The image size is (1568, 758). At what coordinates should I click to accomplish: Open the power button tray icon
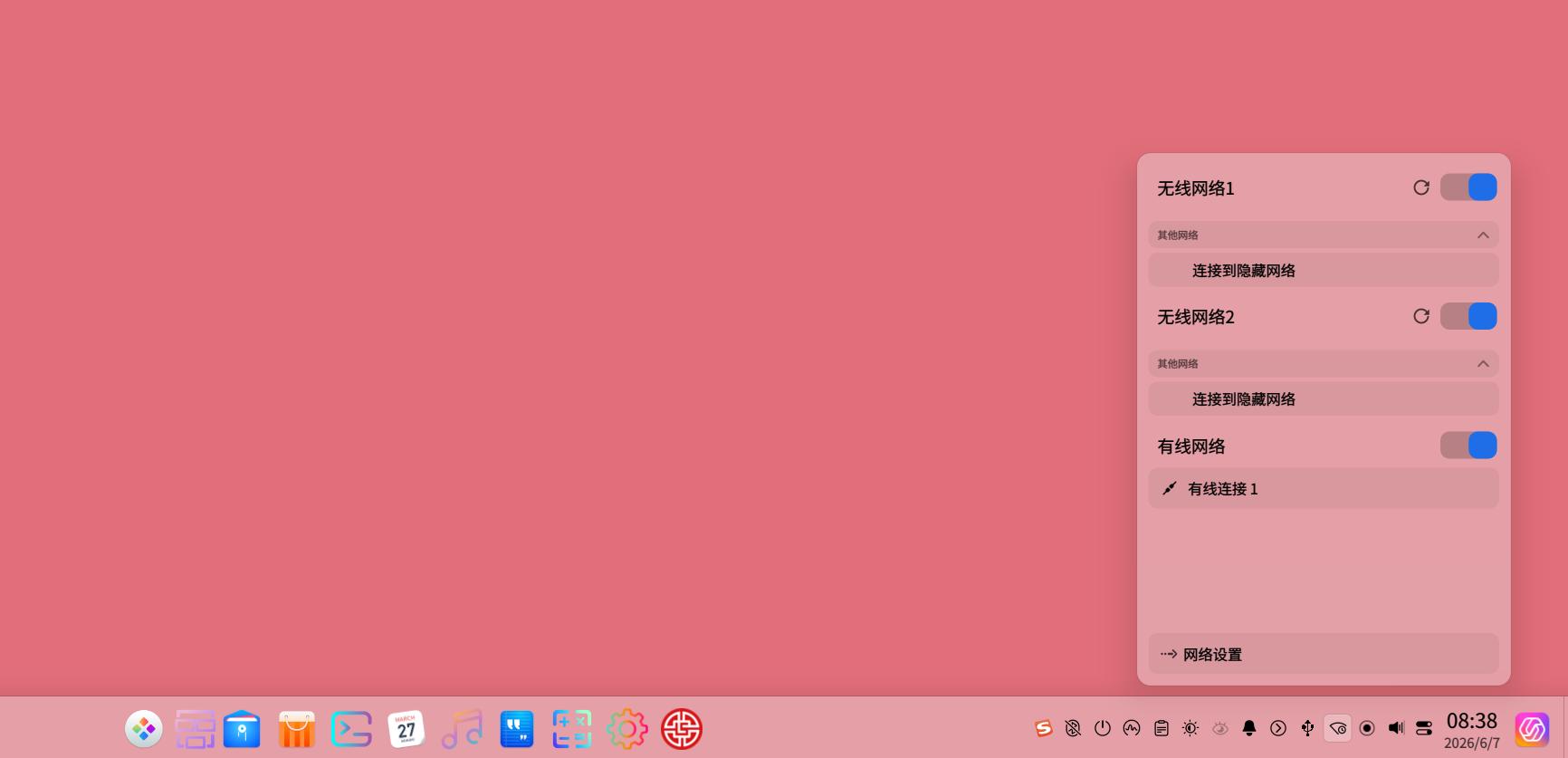(1103, 728)
